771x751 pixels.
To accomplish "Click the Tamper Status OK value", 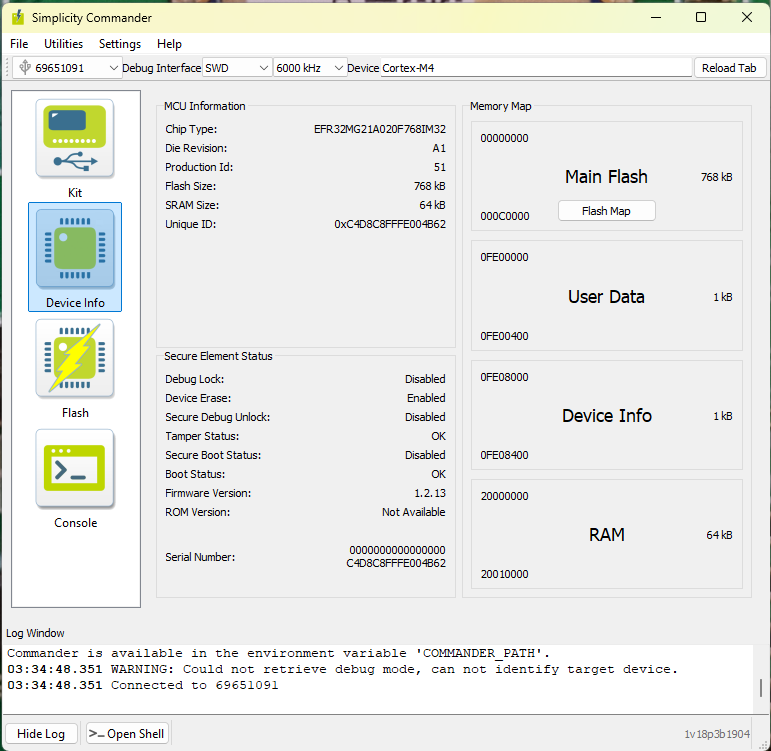I will 438,436.
